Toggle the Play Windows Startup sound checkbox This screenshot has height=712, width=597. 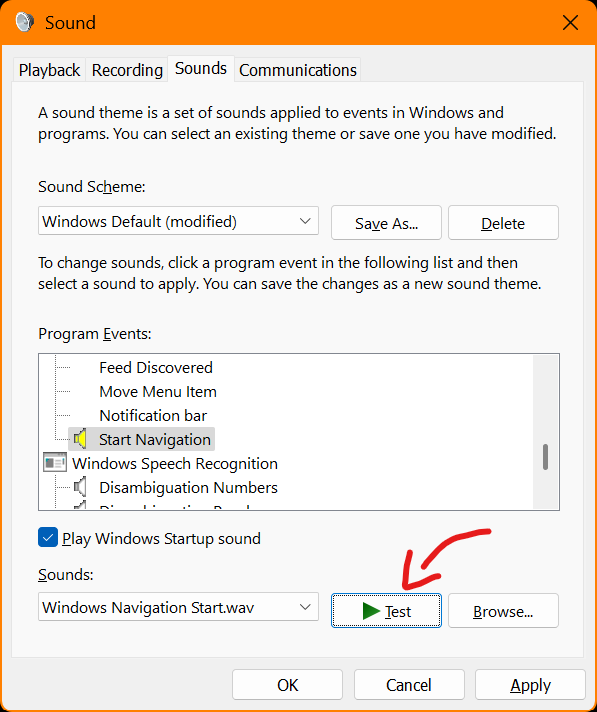[48, 538]
